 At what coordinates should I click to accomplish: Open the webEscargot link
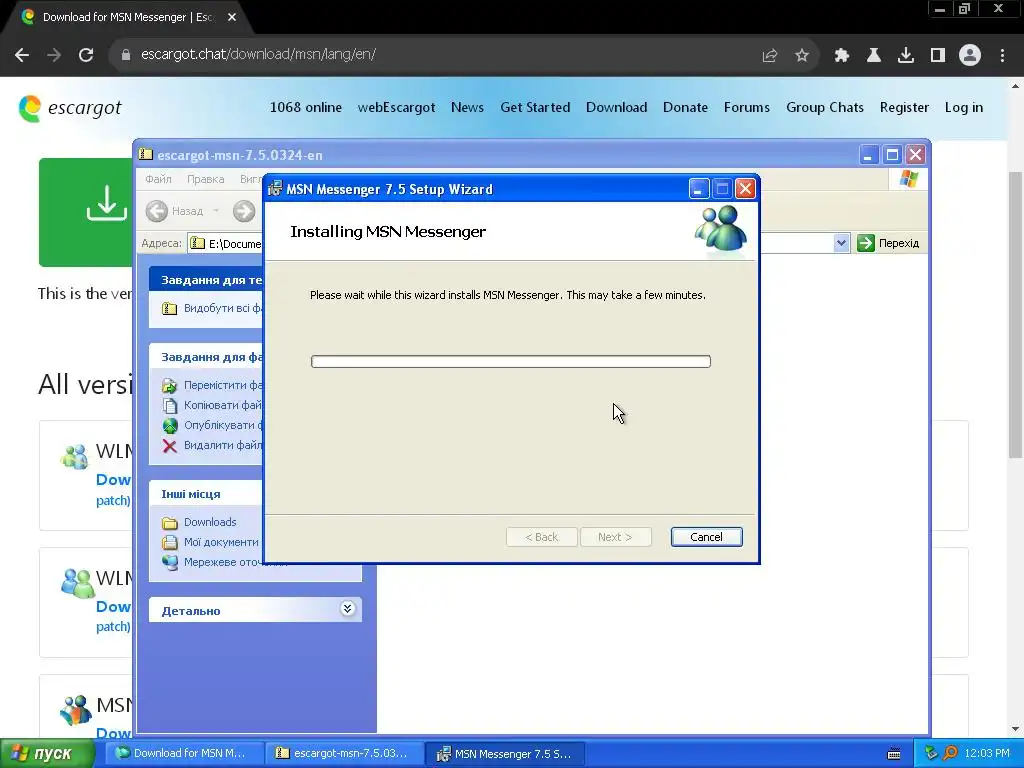(x=396, y=108)
